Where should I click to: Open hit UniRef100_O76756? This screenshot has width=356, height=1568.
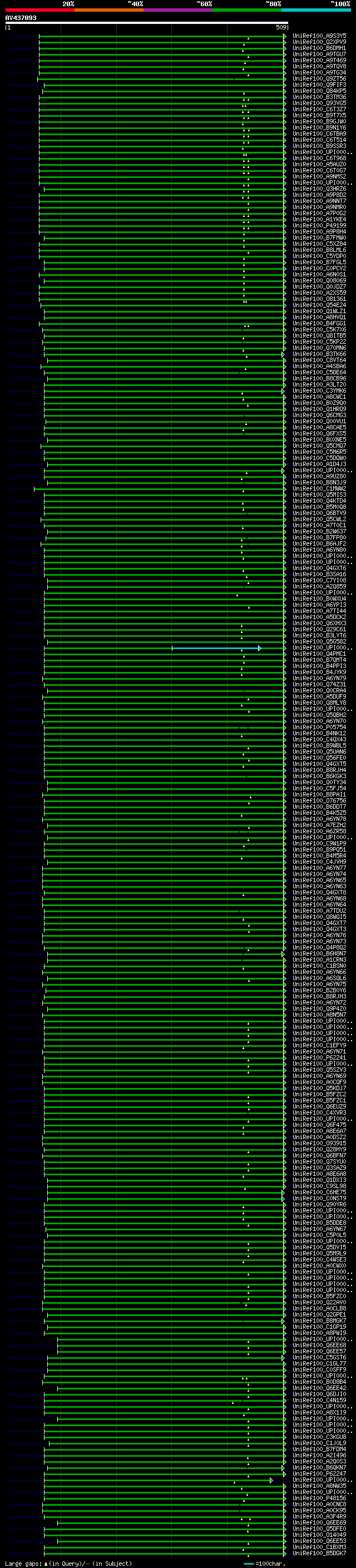[319, 801]
